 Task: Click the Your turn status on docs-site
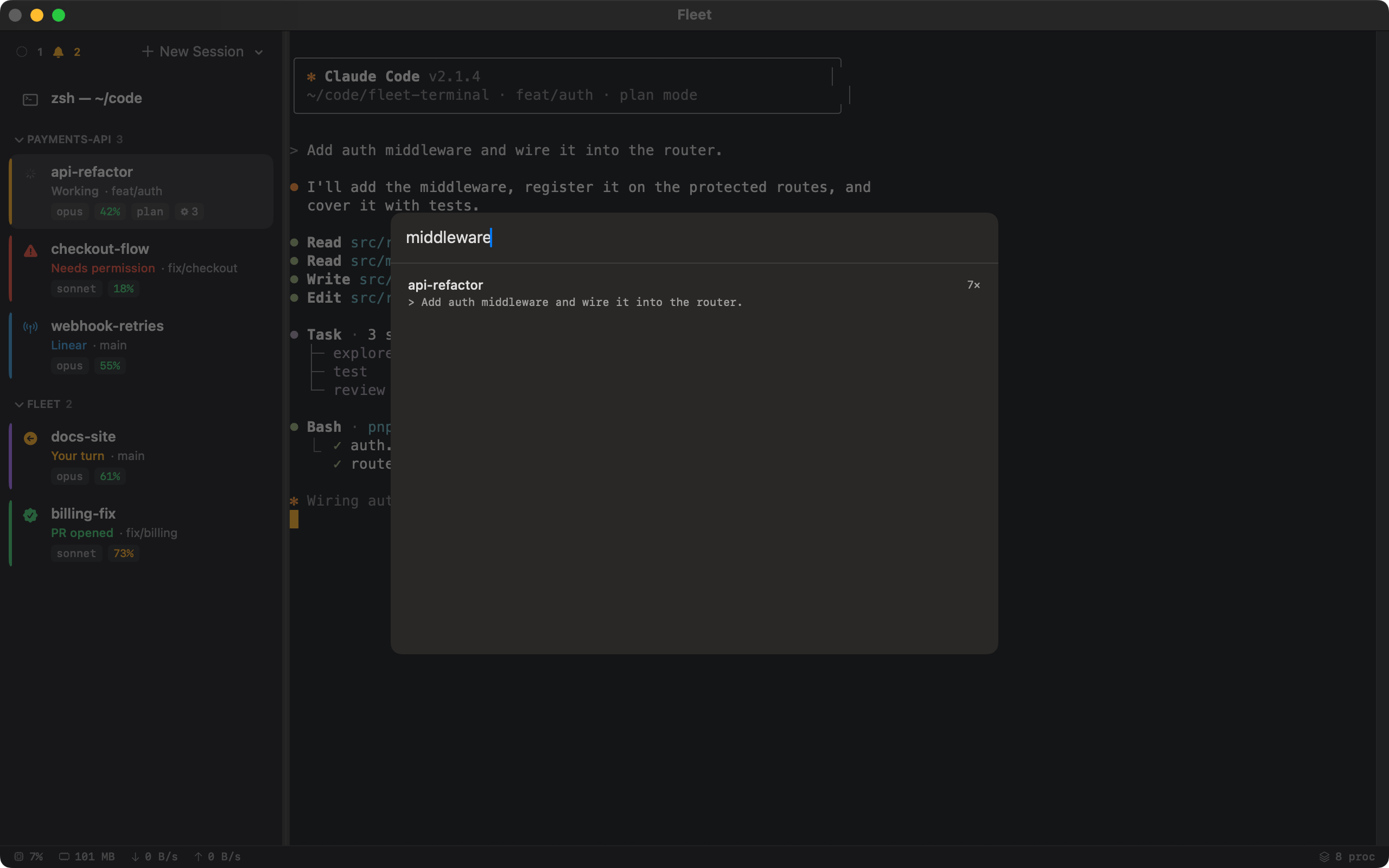coord(78,456)
